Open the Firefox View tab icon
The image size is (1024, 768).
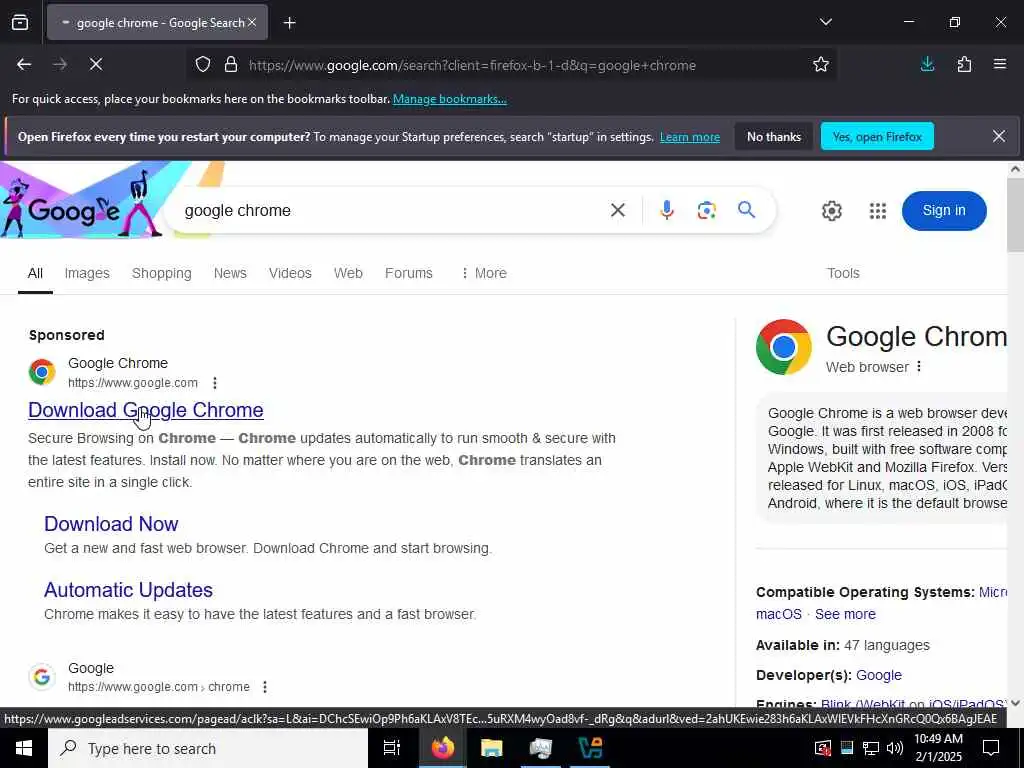click(20, 23)
